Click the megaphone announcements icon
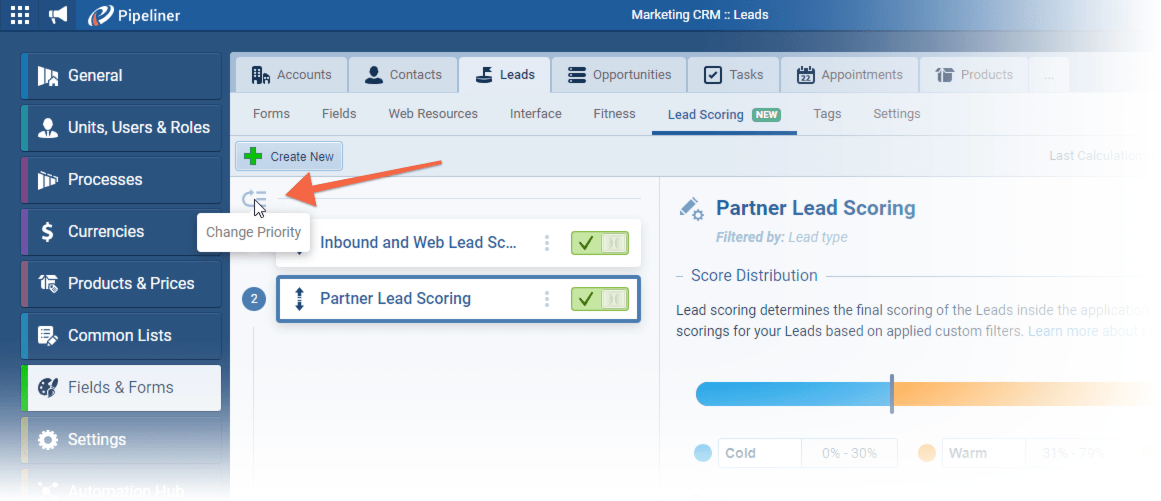This screenshot has width=1161, height=501. (59, 15)
